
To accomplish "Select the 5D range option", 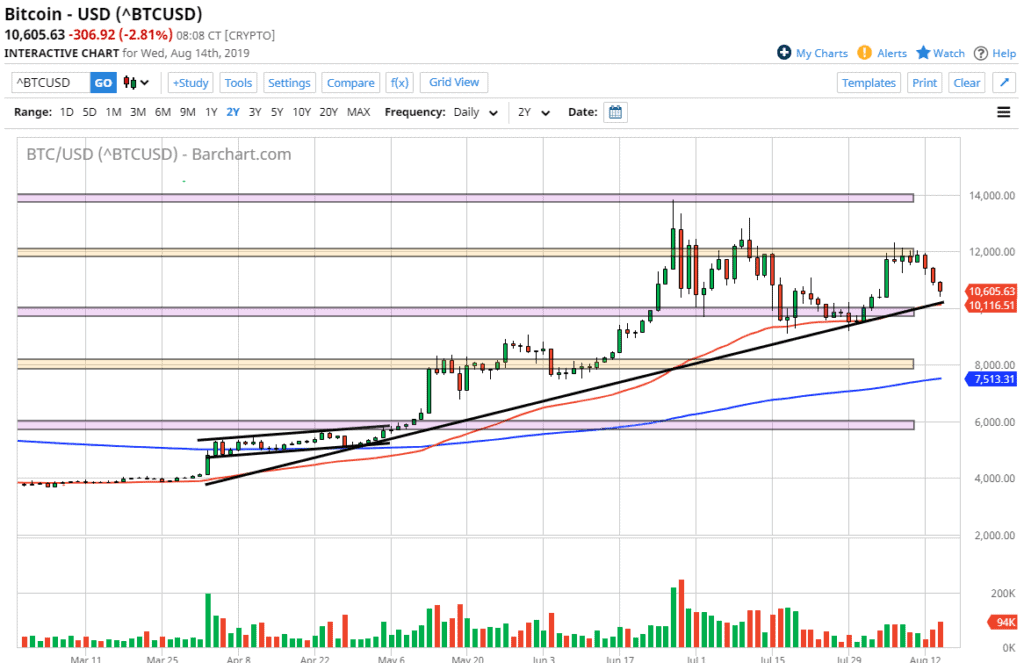I will coord(90,112).
